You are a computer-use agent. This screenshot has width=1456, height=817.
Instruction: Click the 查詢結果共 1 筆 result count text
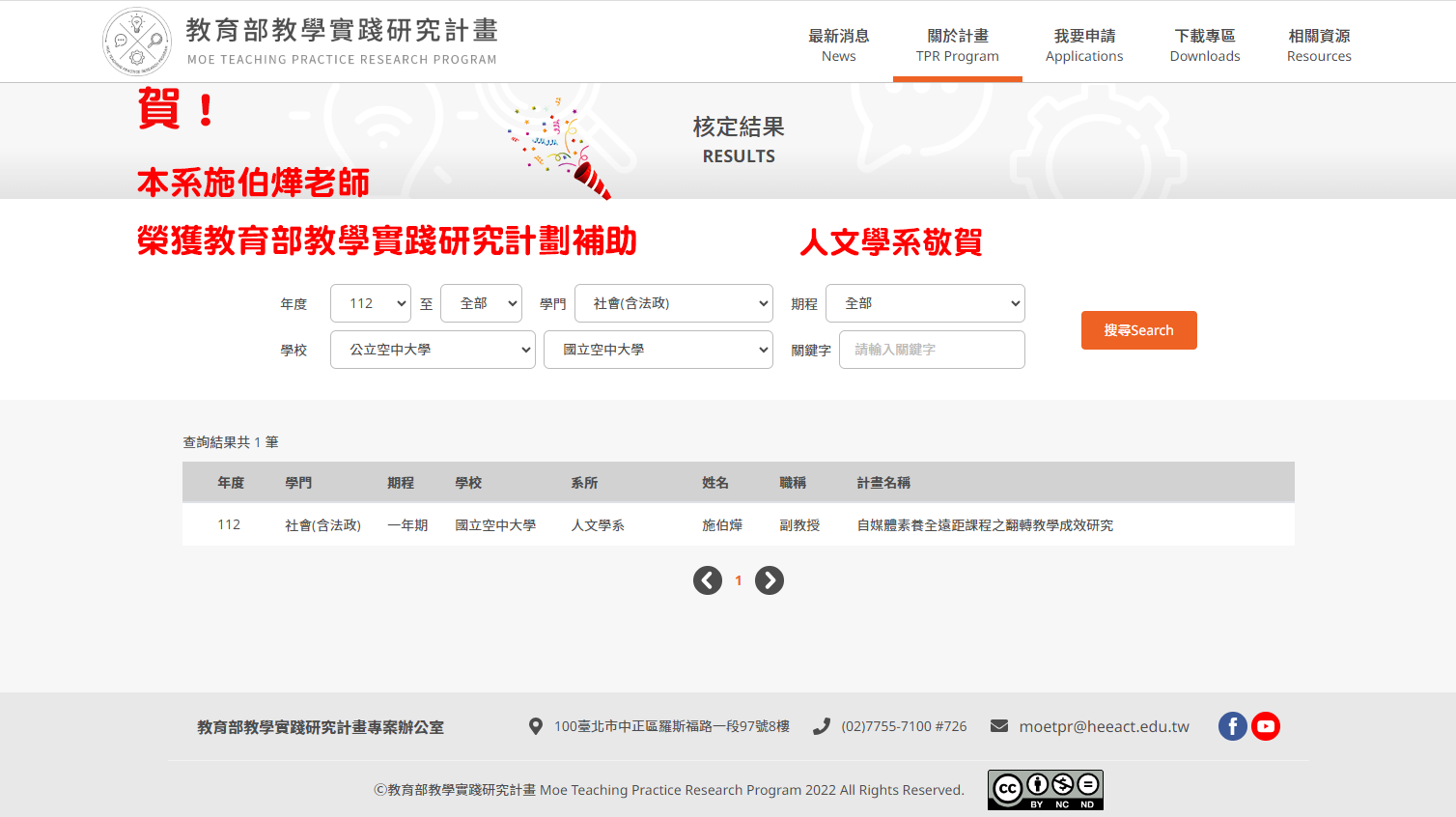pyautogui.click(x=231, y=442)
